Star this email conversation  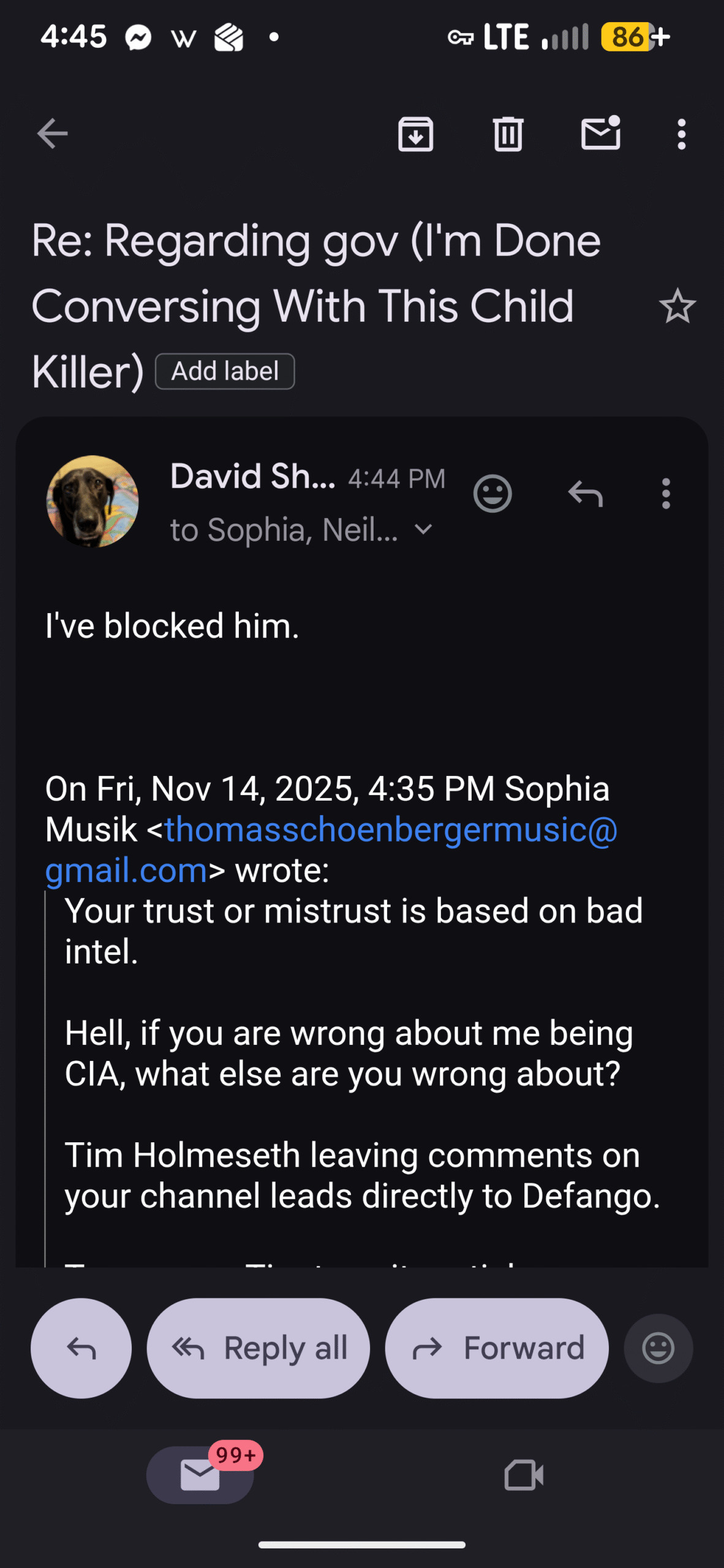677,306
